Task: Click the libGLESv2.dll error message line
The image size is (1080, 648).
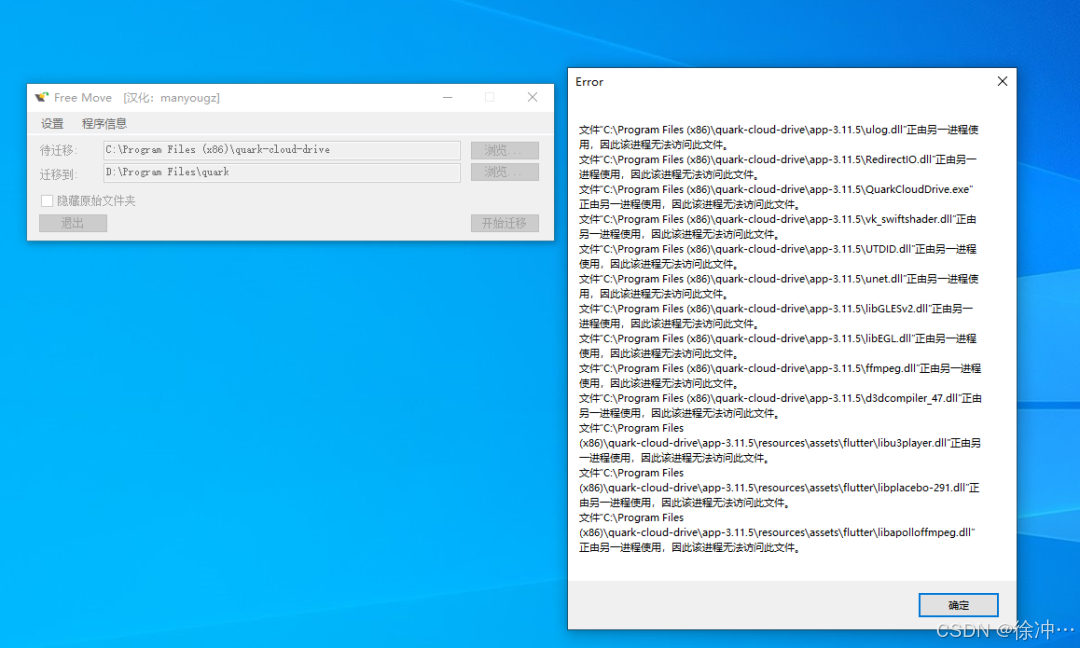Action: 776,316
